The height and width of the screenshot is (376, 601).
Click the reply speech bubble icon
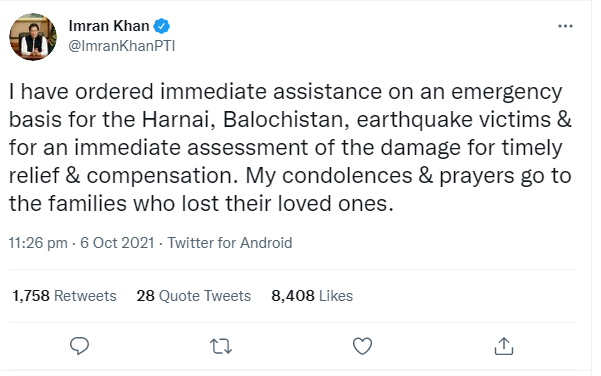tap(79, 346)
